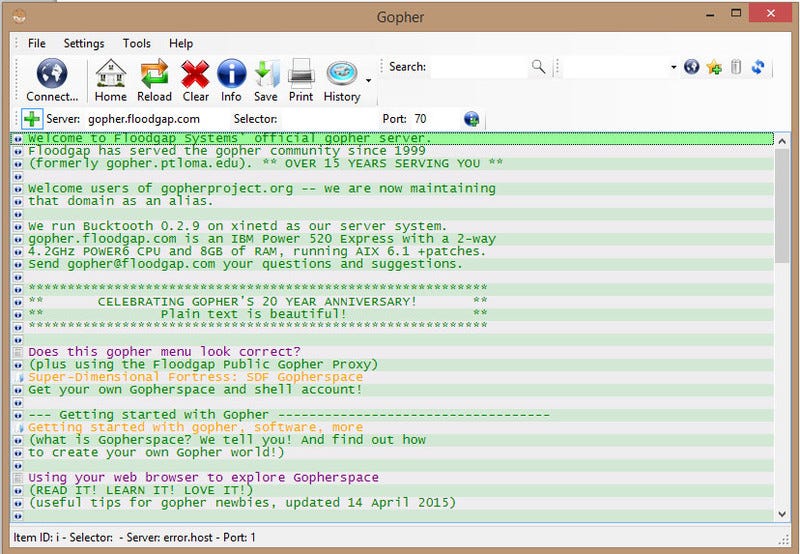Open Info for the current item
The height and width of the screenshot is (554, 800).
231,74
